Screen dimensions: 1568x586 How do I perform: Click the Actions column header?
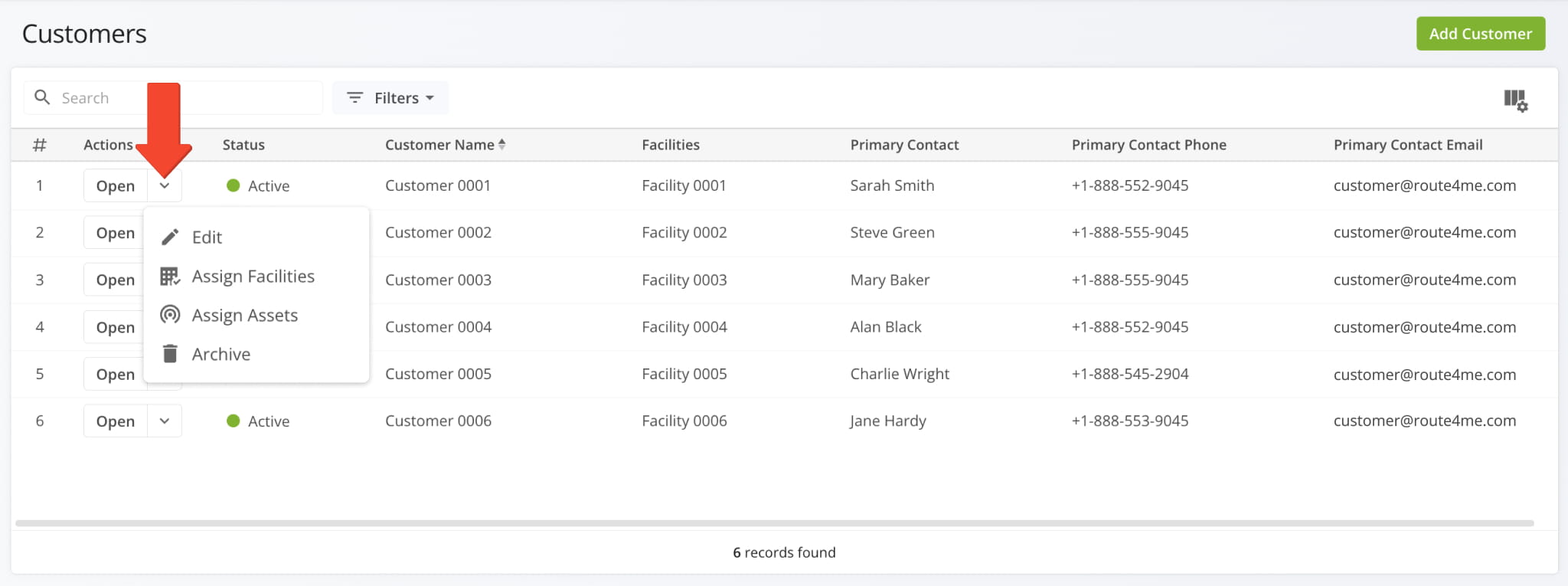click(108, 144)
